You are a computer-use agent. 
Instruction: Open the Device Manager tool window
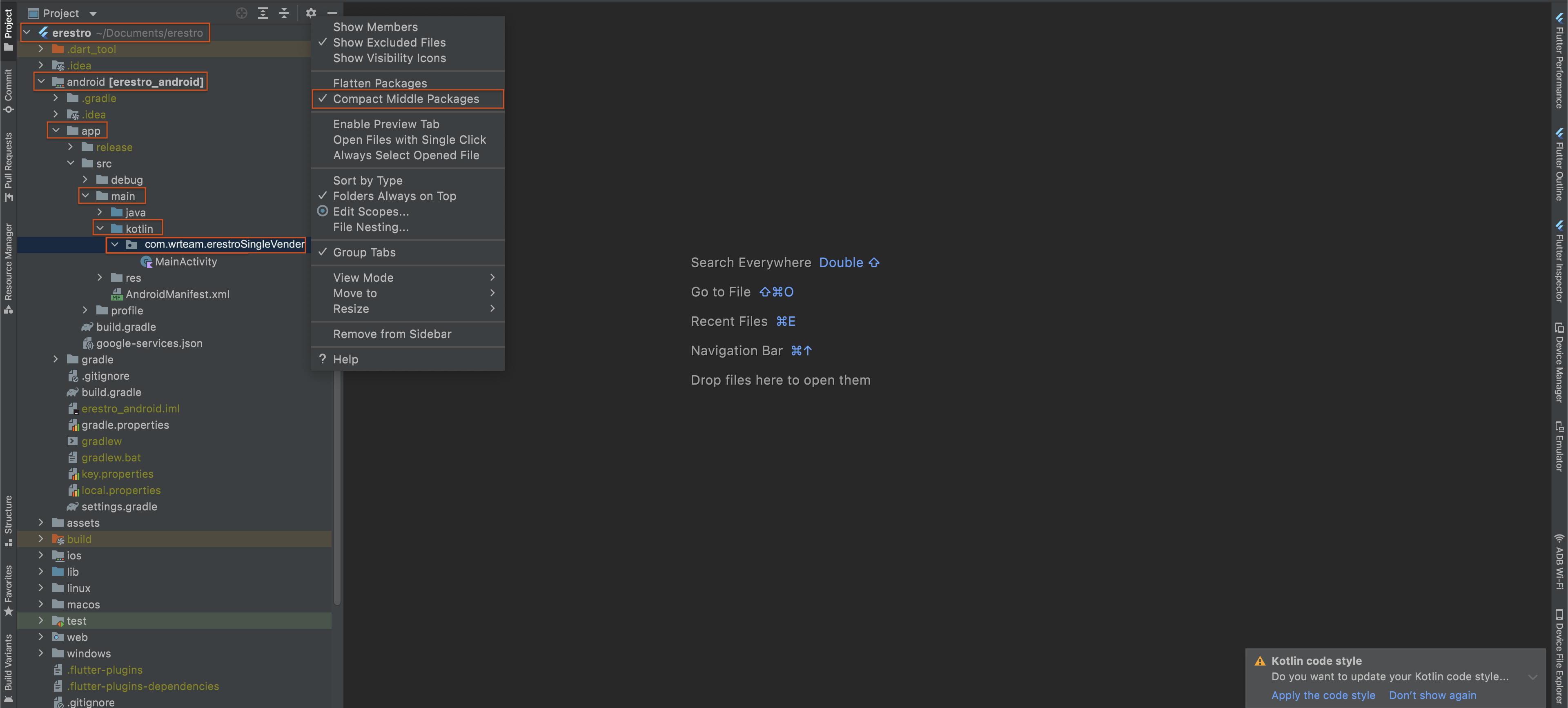click(x=1559, y=362)
